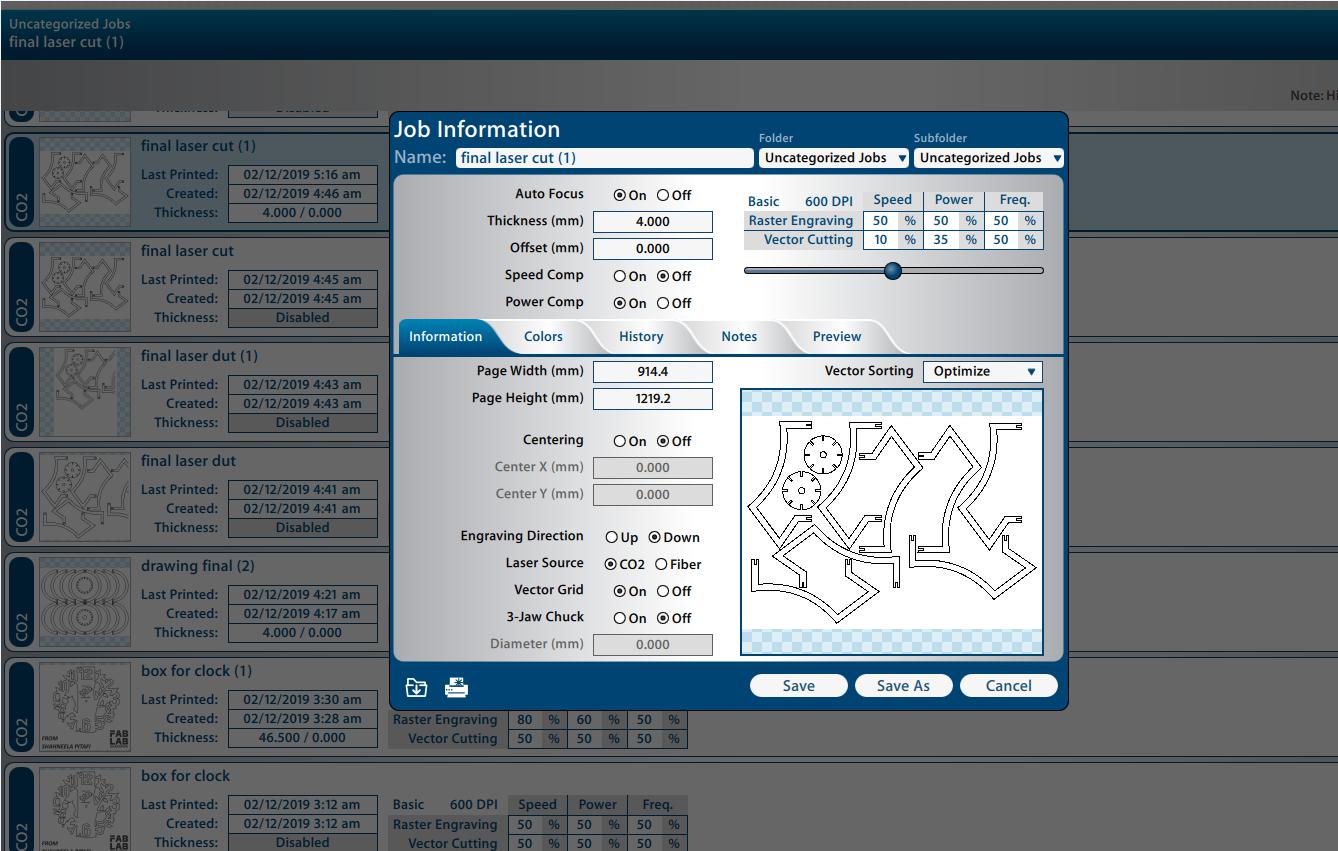Click the print job icon in Job Information
The height and width of the screenshot is (851, 1338).
click(456, 687)
